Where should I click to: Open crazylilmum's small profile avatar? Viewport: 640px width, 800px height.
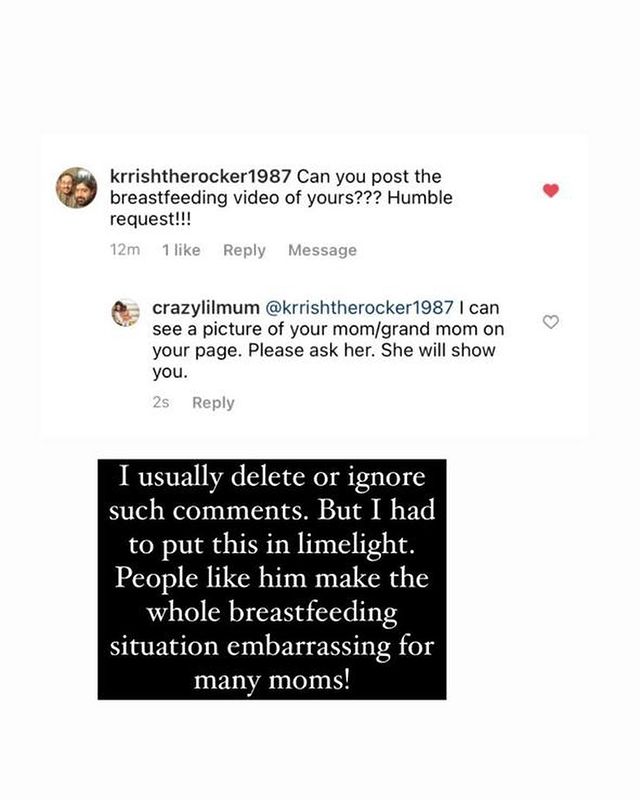[x=126, y=312]
